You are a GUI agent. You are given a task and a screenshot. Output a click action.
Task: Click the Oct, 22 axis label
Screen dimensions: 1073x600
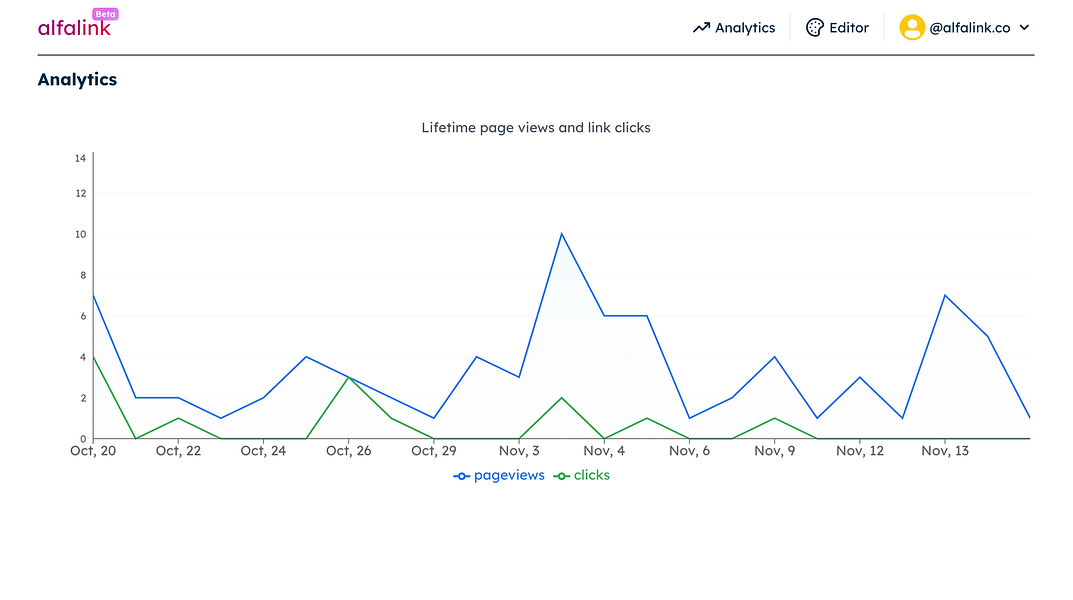179,451
